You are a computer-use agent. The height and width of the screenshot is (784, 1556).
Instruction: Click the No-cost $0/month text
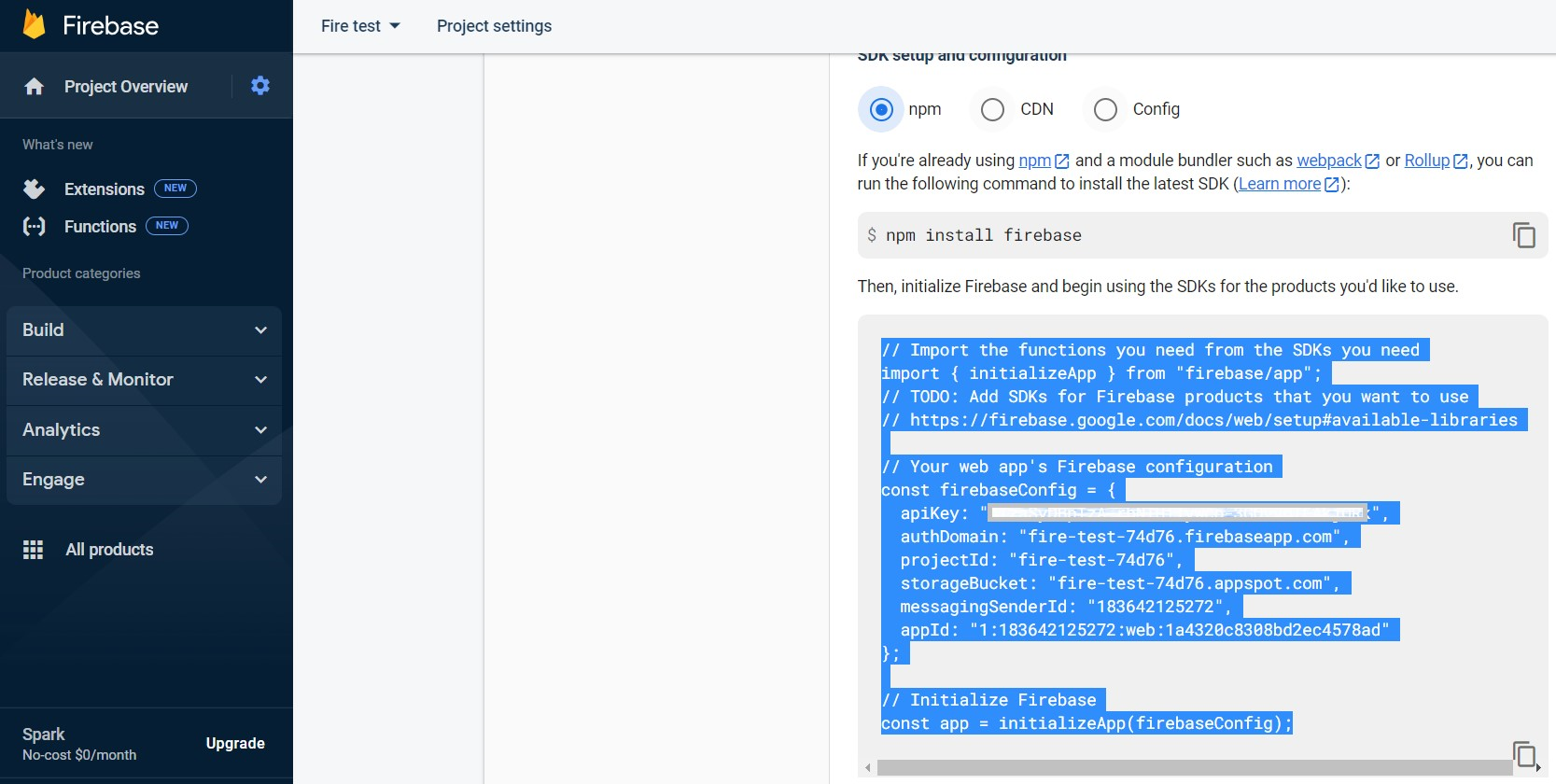[x=79, y=755]
